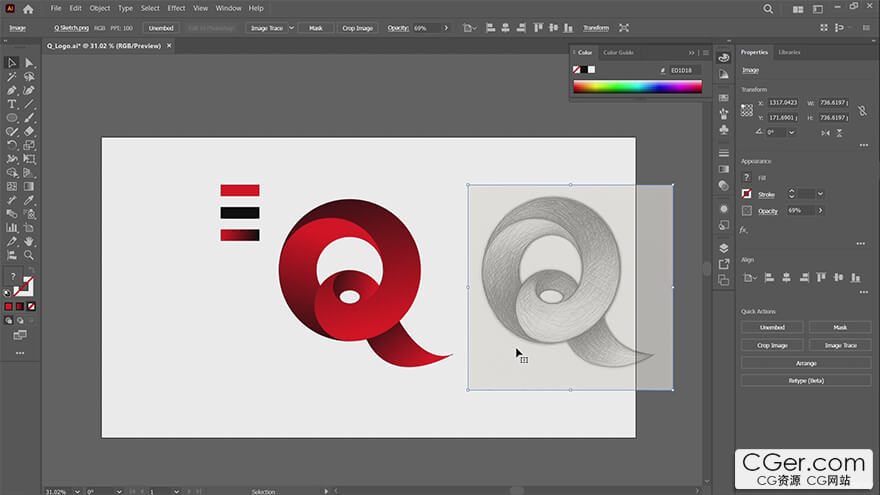The width and height of the screenshot is (880, 495).
Task: Select the Hand tool
Action: [x=29, y=241]
